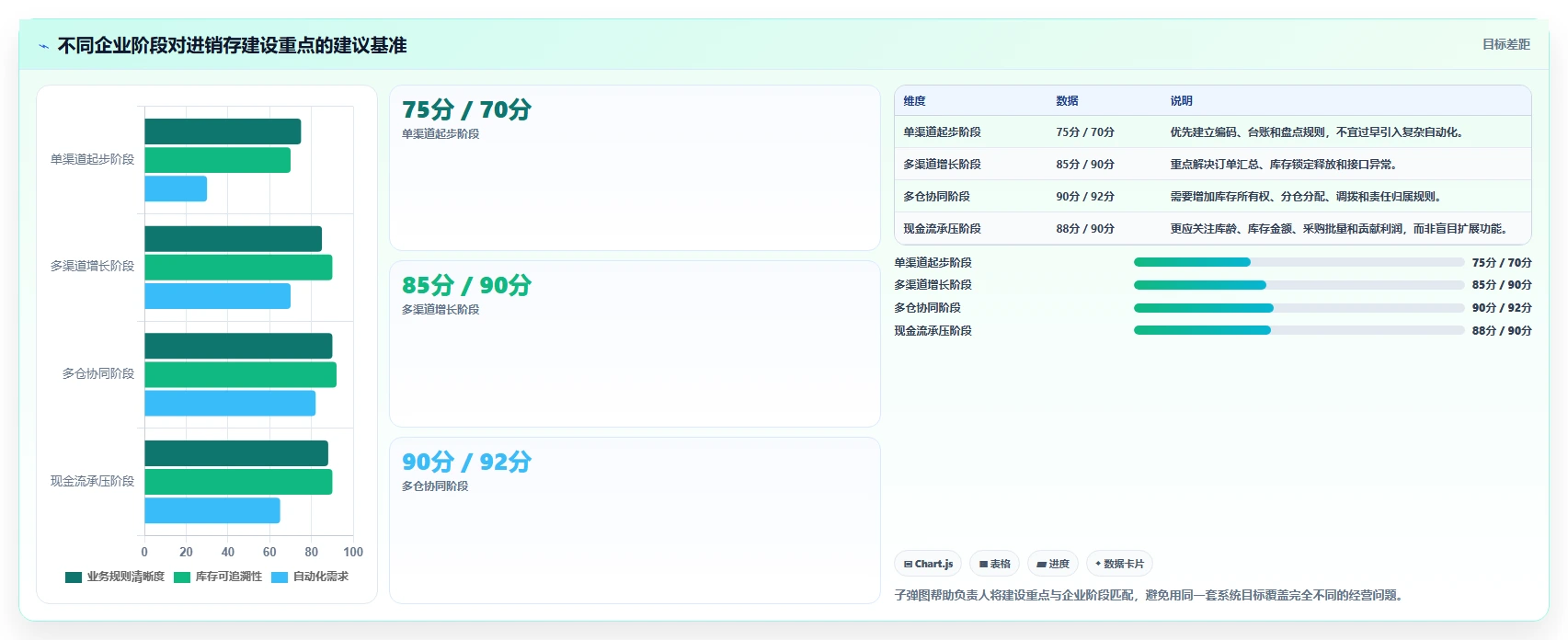Select the Chart.js tag
The width and height of the screenshot is (1568, 640).
[928, 564]
